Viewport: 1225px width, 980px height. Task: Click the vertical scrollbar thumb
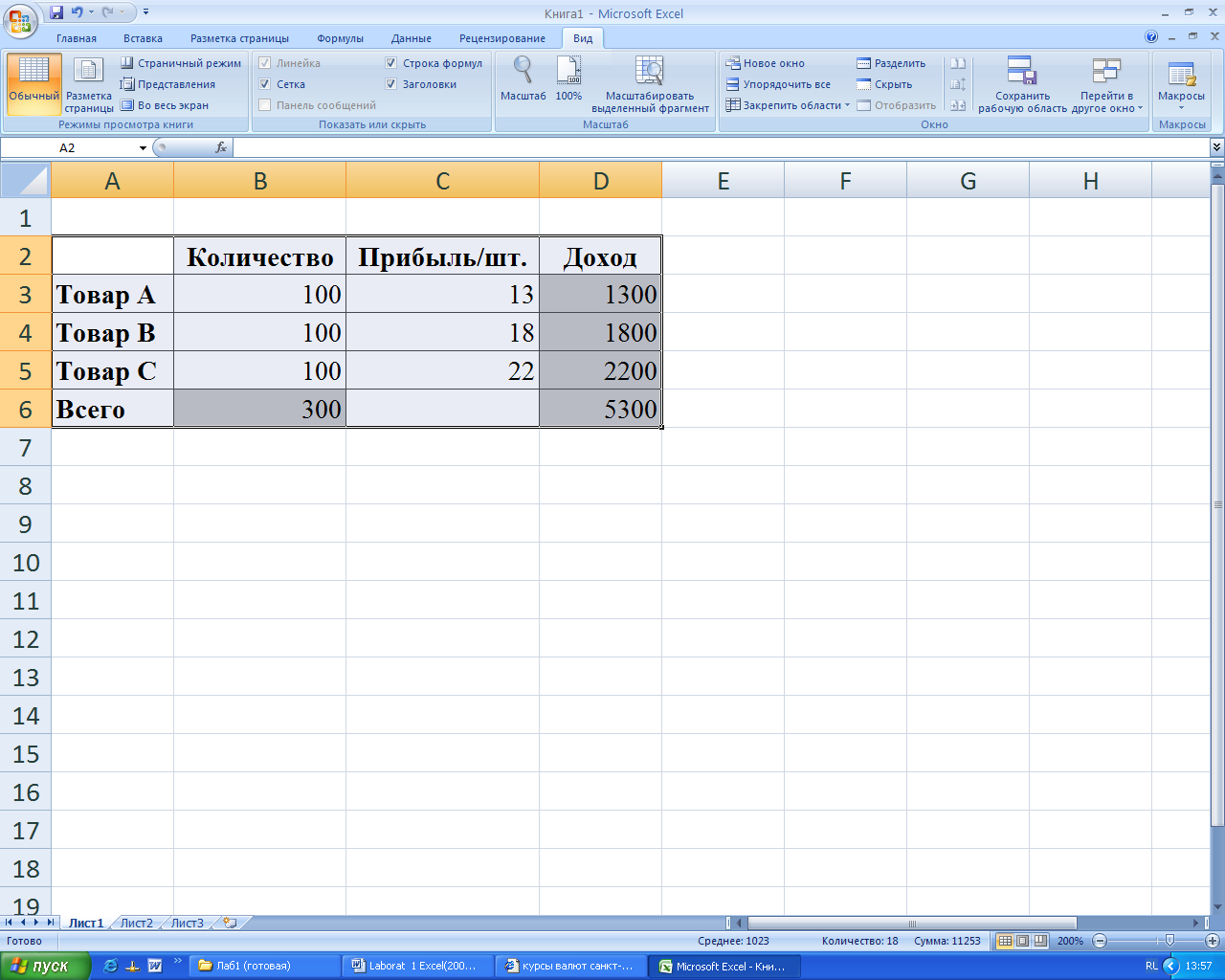tap(1217, 503)
